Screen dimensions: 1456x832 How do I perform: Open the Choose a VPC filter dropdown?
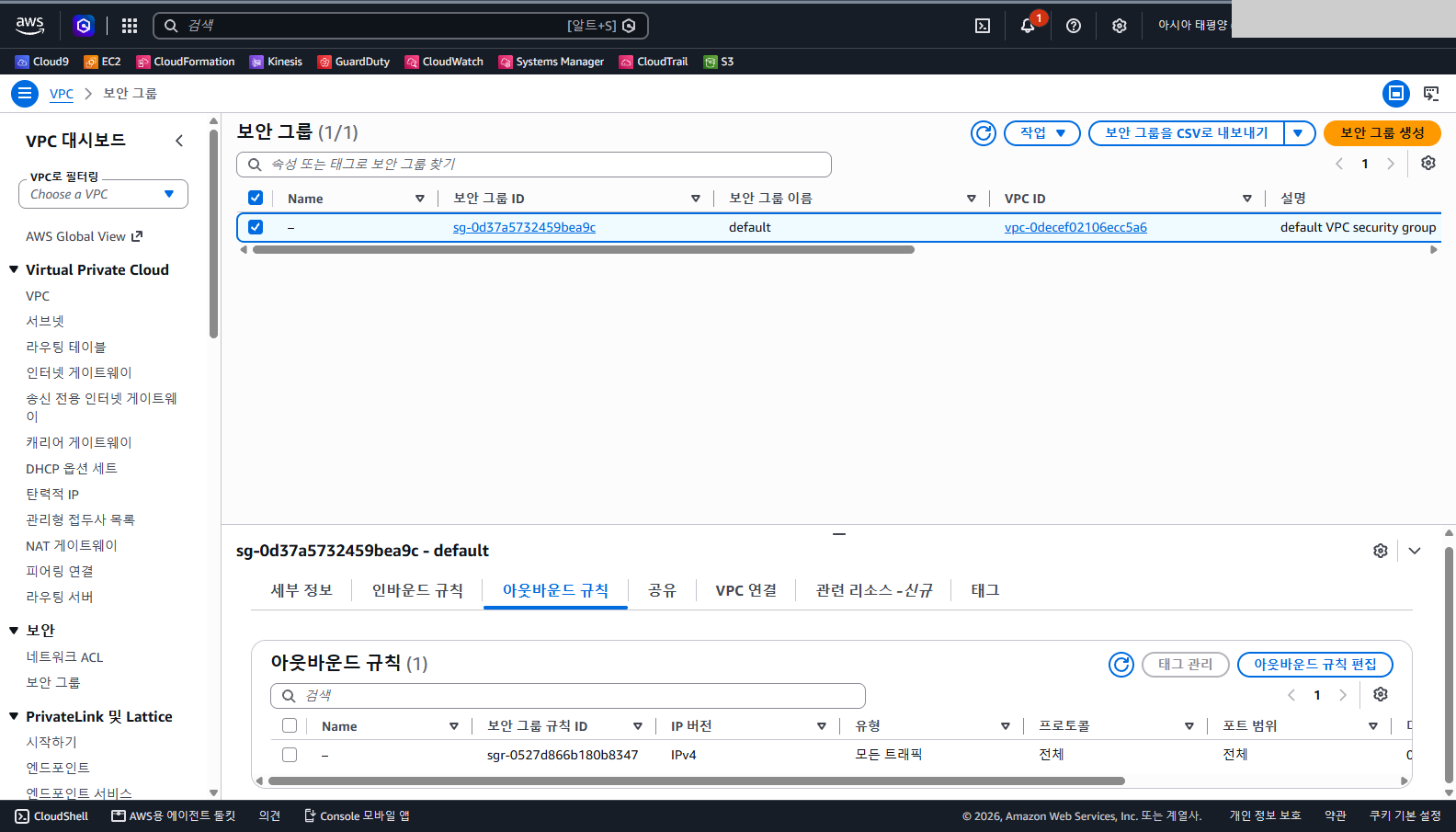click(x=103, y=194)
